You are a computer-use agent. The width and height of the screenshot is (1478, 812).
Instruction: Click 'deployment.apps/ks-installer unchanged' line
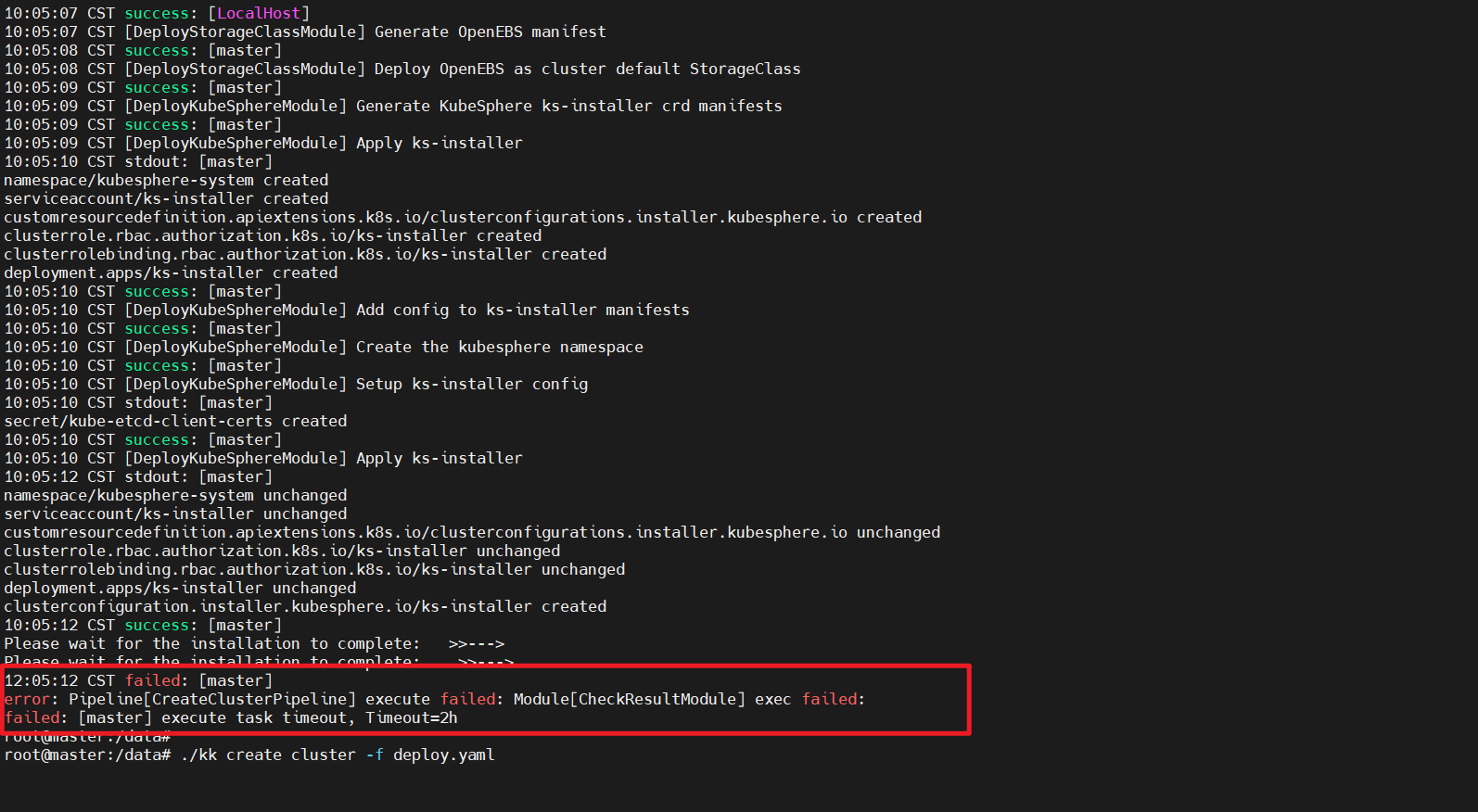[180, 588]
